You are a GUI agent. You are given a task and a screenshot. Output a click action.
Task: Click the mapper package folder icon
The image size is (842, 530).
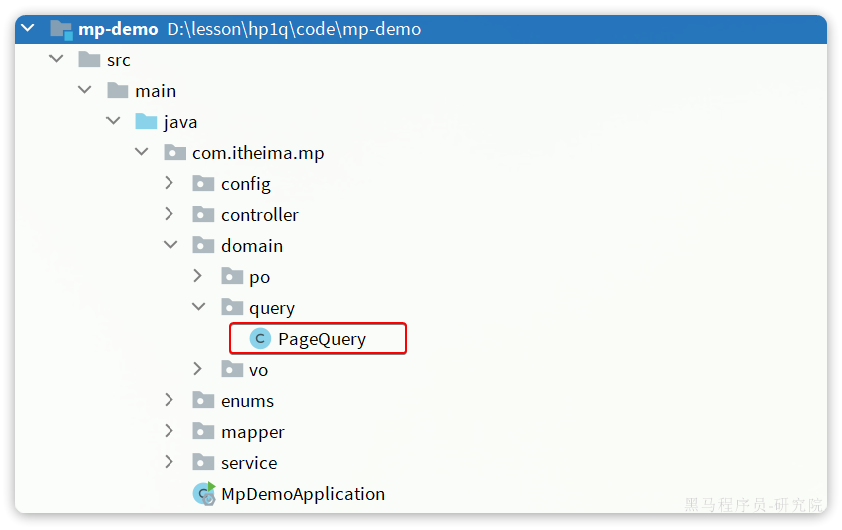point(204,431)
